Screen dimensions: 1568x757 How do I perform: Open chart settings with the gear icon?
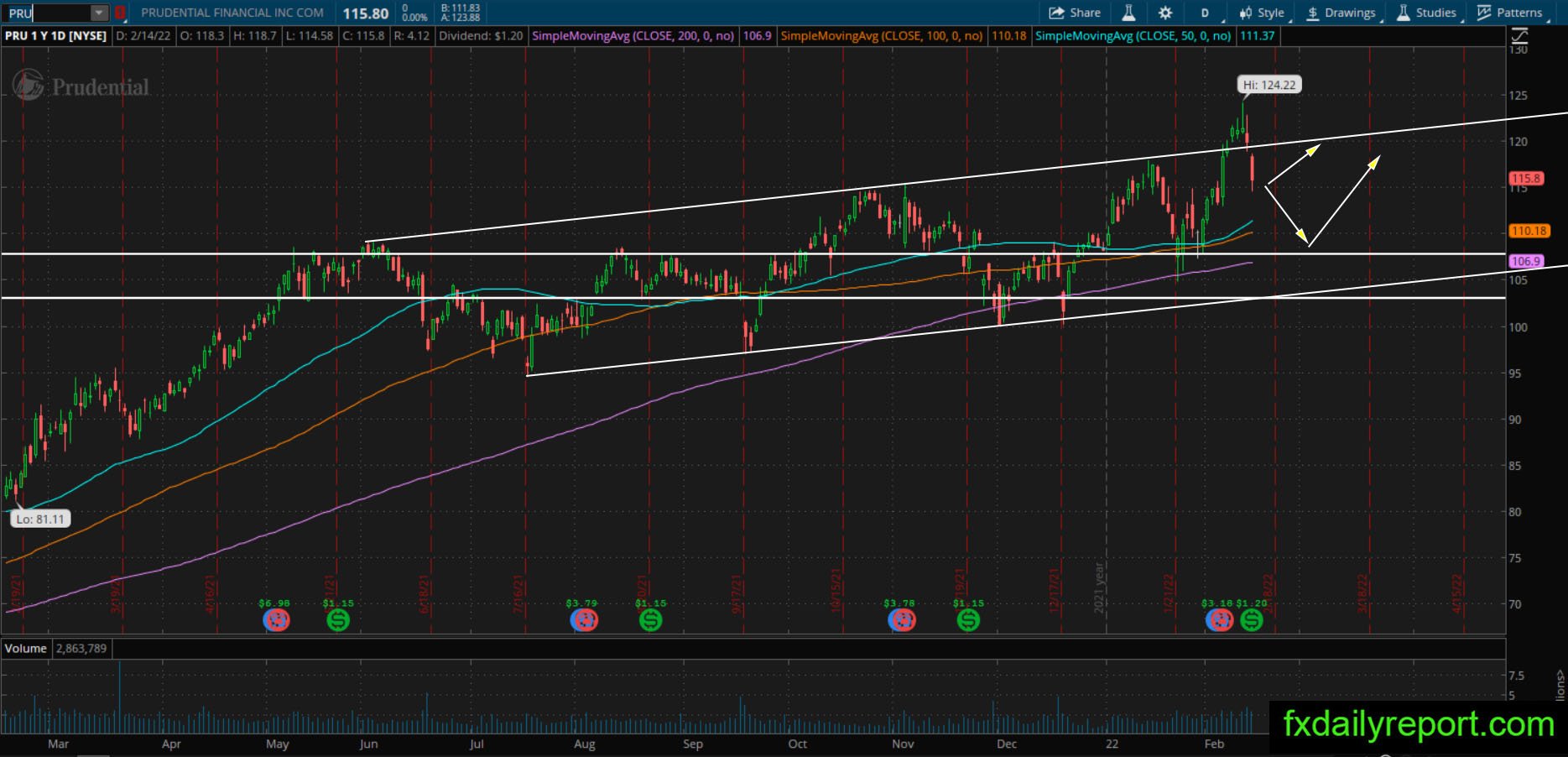point(1165,13)
